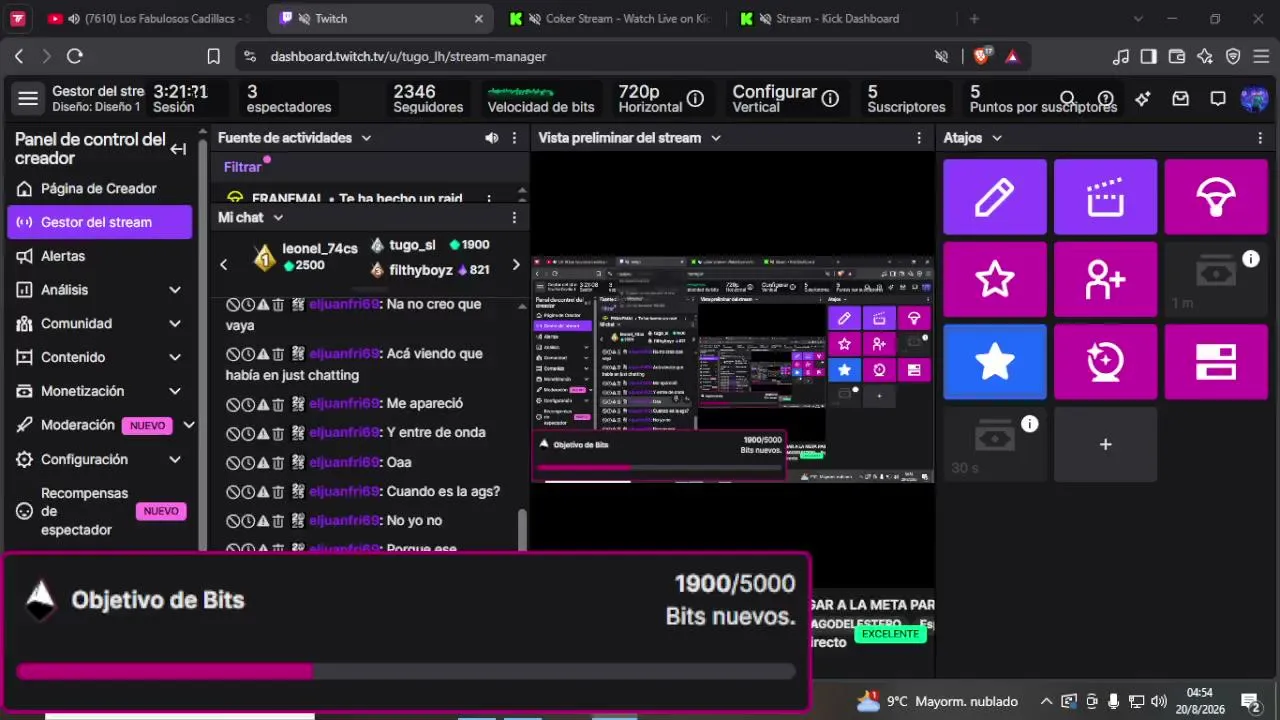1280x720 pixels.
Task: Open the Twitch profile avatar menu
Action: pos(1254,98)
